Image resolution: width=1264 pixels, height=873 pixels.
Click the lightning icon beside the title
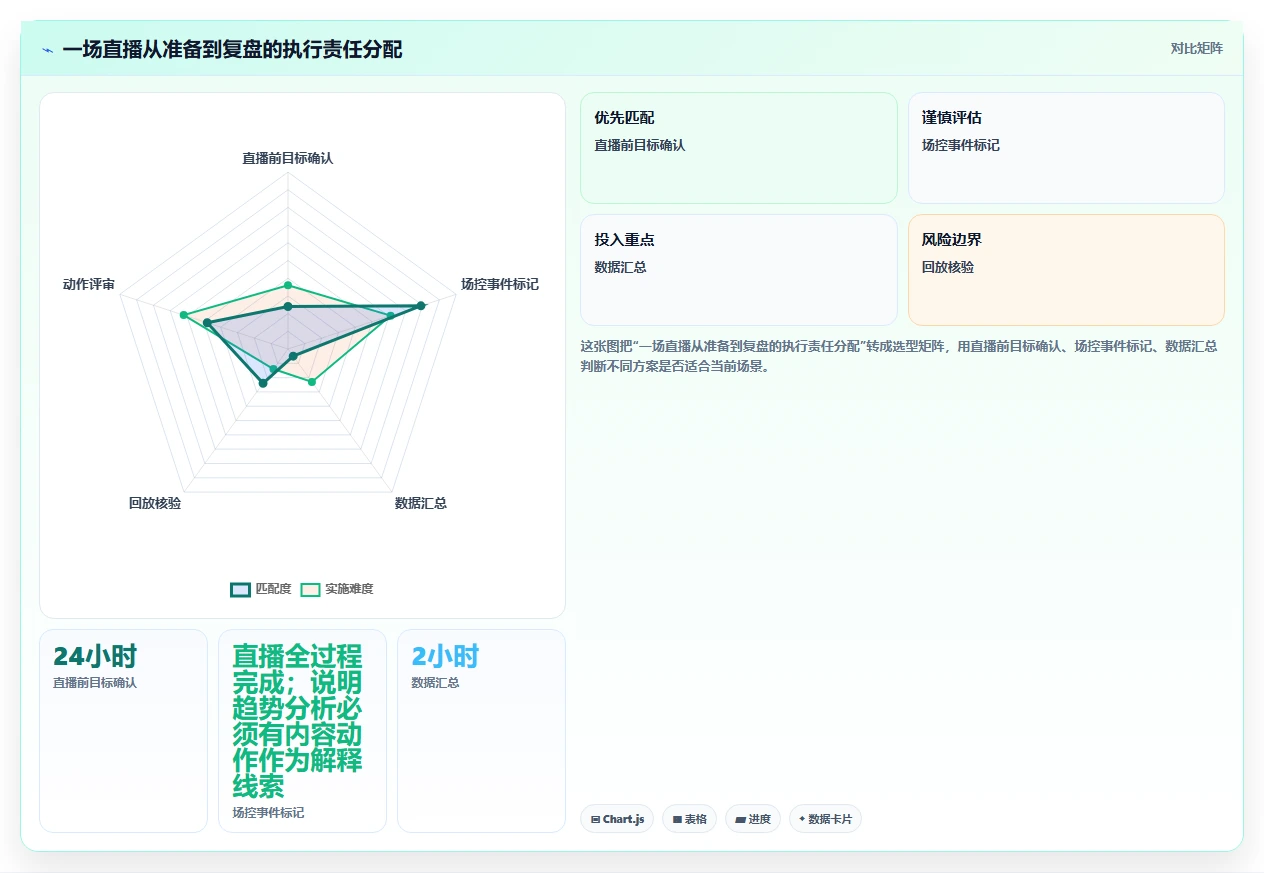tap(47, 50)
